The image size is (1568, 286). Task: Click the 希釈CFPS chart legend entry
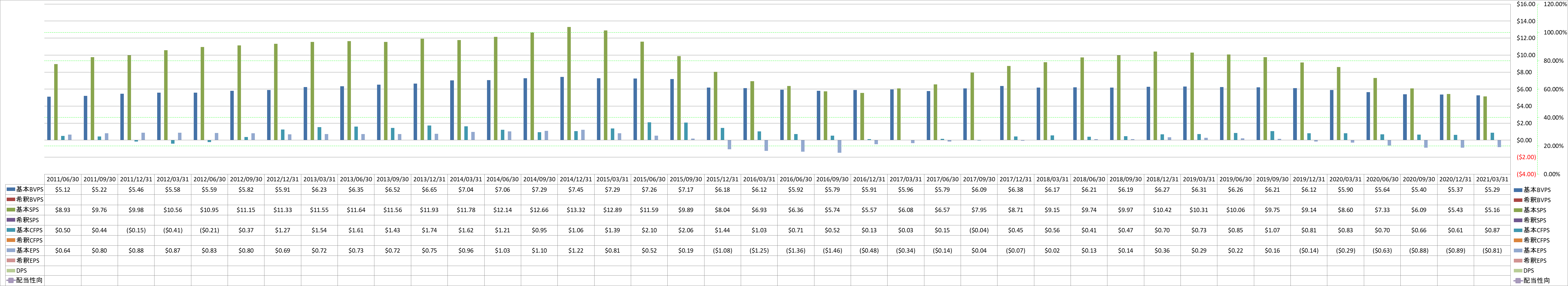tap(1531, 240)
